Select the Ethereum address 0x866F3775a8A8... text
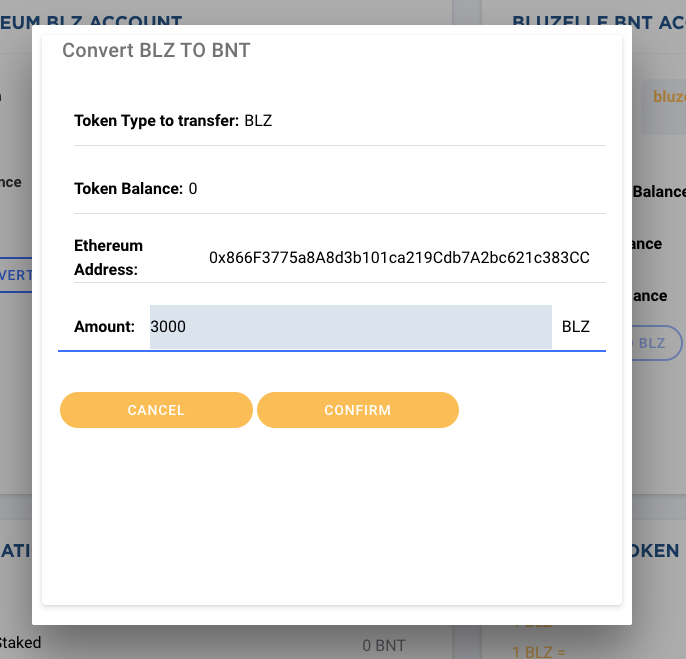Screen dimensions: 686x659 [x=399, y=258]
